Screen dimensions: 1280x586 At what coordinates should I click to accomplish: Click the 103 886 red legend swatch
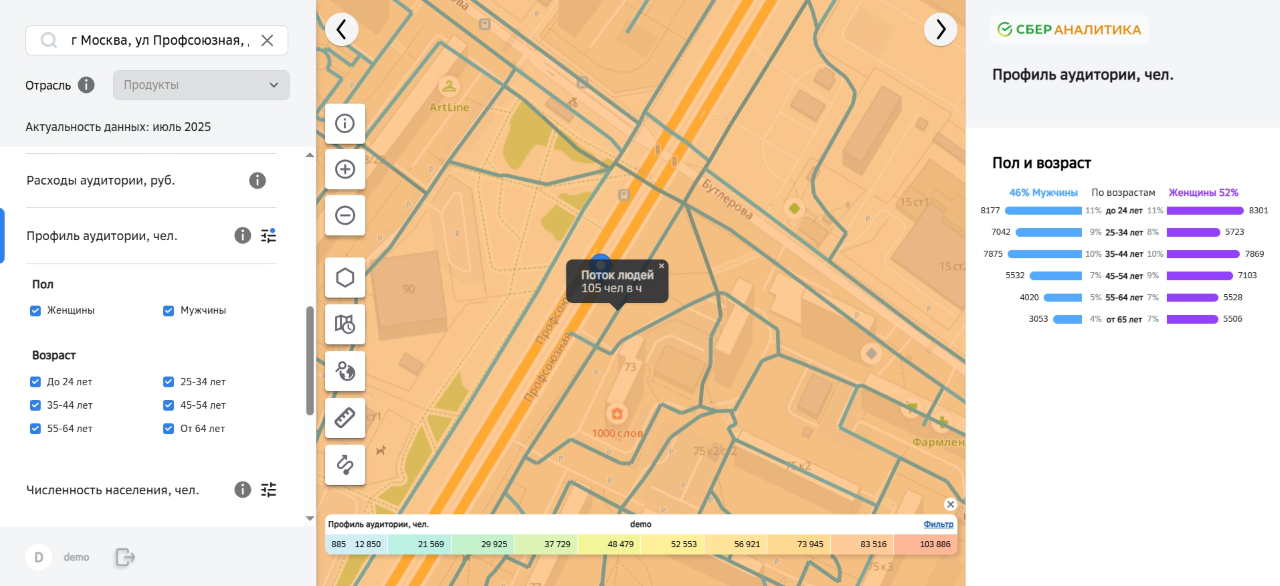tap(925, 544)
